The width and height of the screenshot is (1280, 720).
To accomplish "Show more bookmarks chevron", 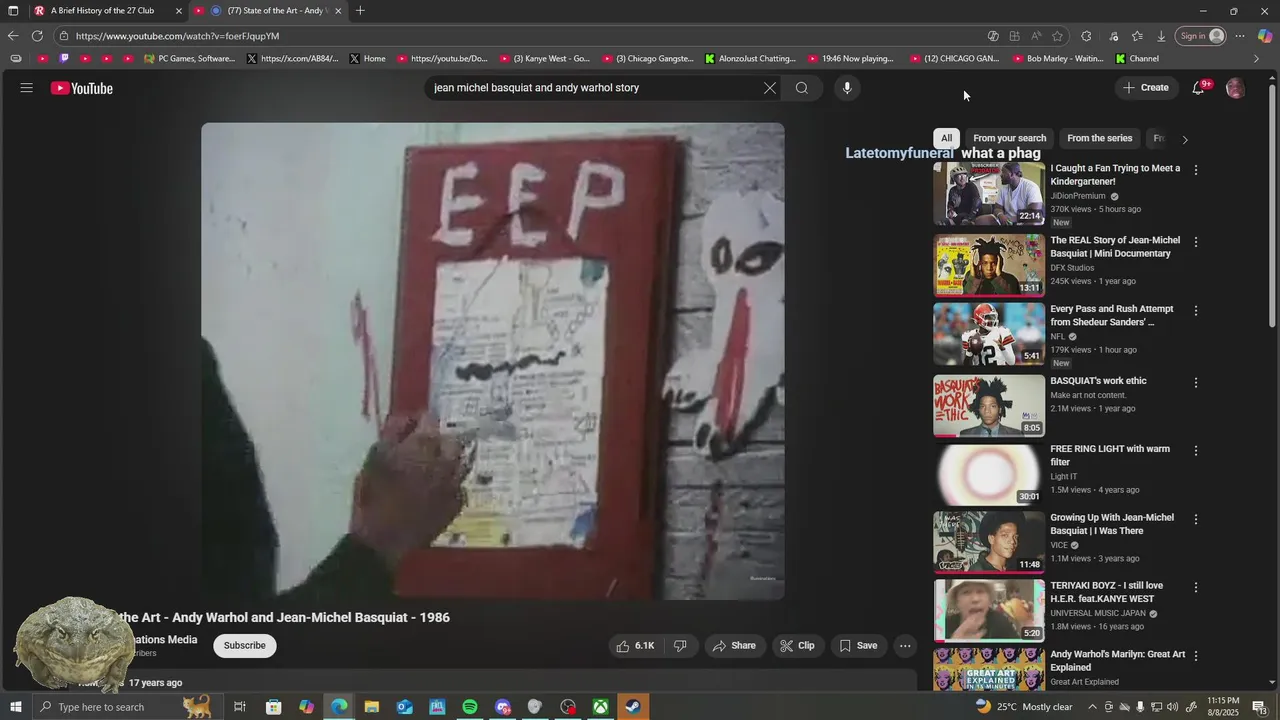I will (x=1256, y=59).
